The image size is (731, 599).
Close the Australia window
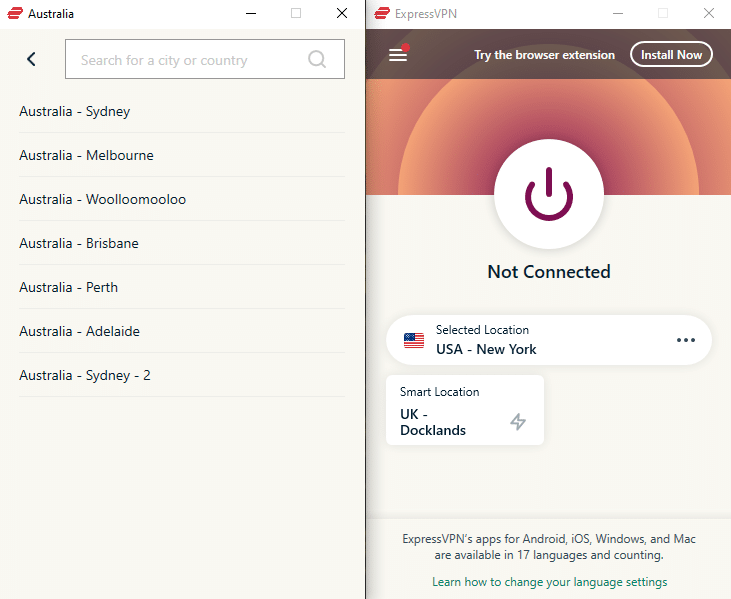342,14
